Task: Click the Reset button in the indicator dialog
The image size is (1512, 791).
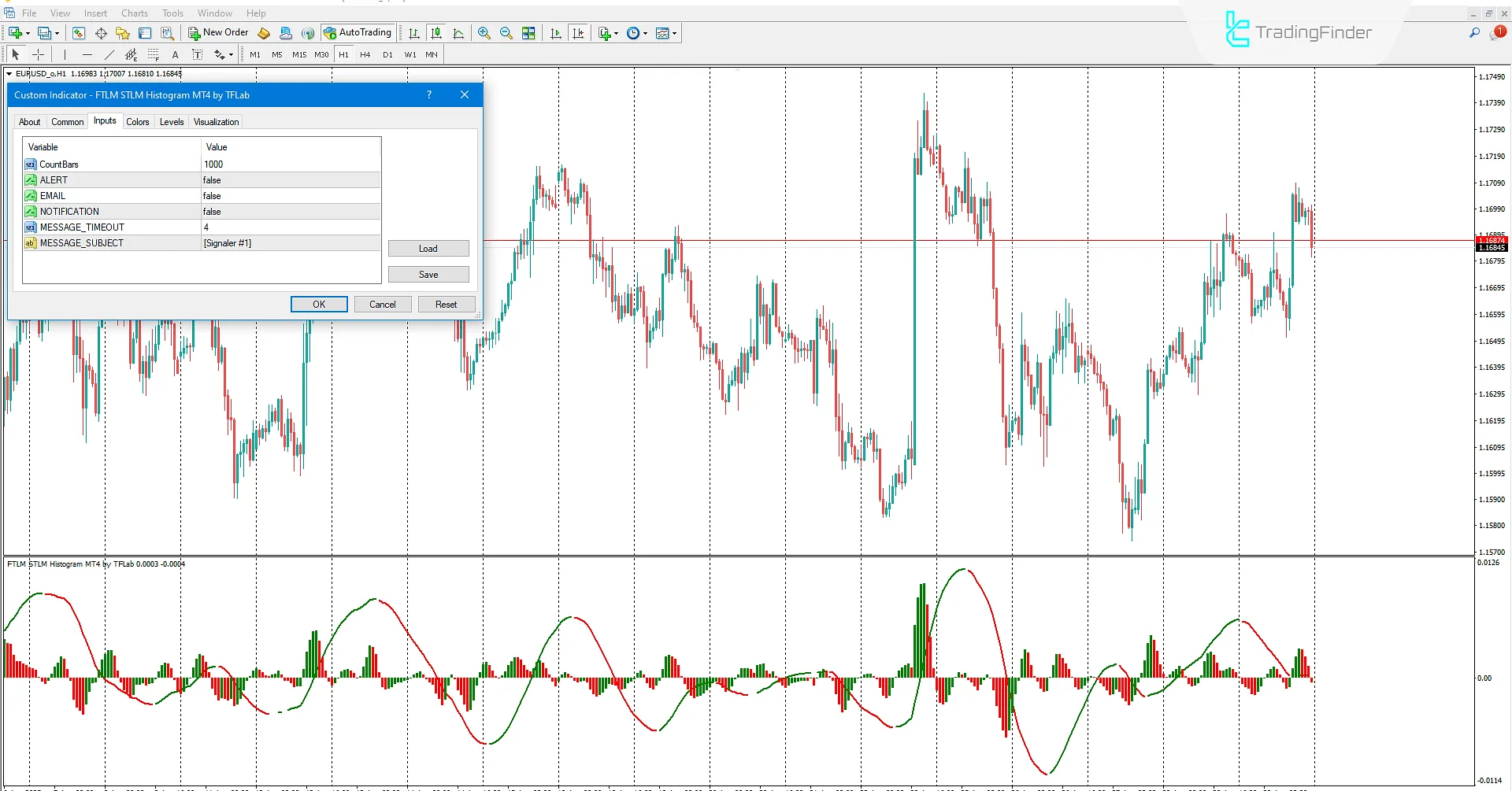Action: 447,304
